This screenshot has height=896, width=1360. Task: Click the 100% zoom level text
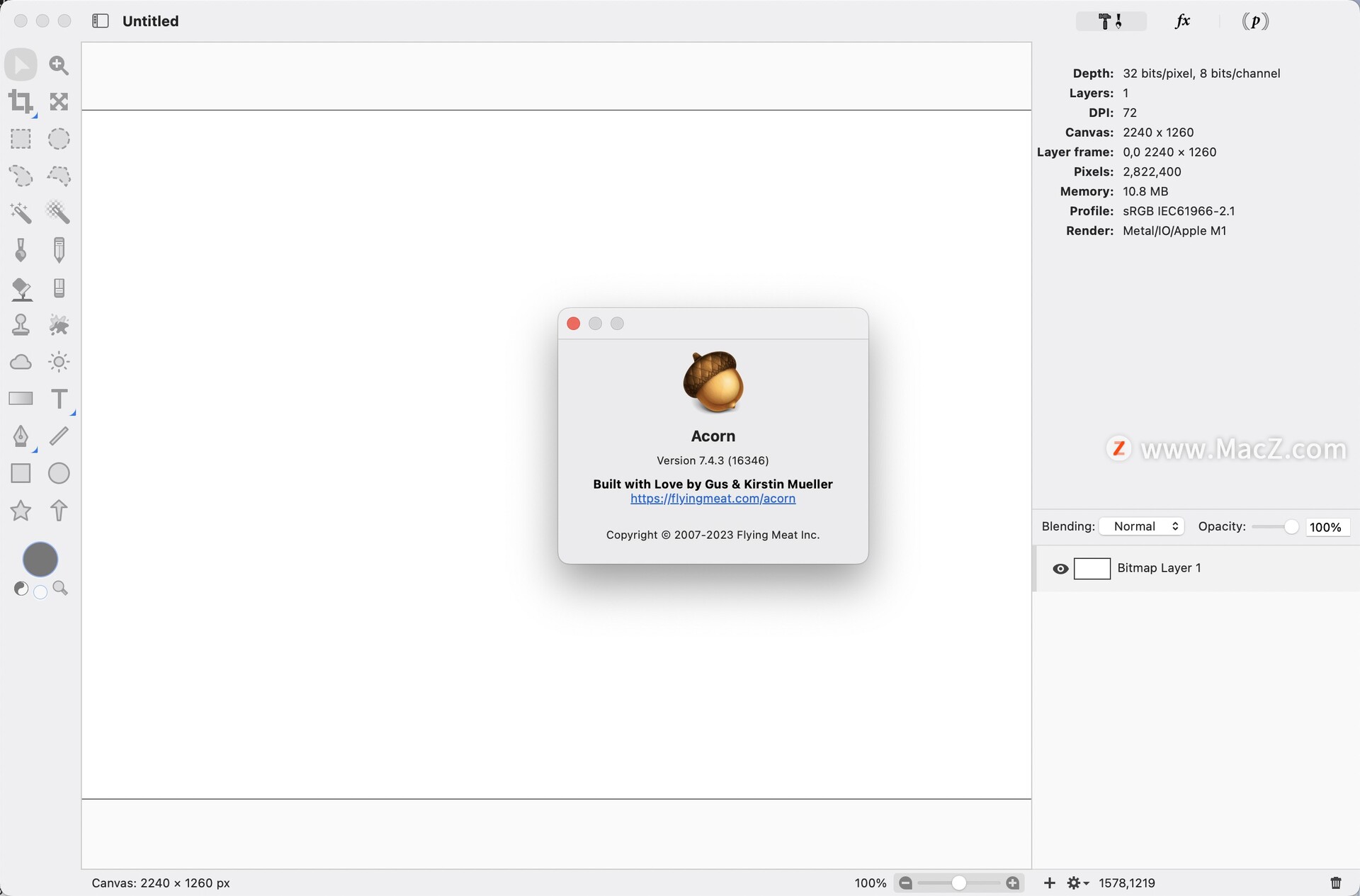(x=871, y=883)
